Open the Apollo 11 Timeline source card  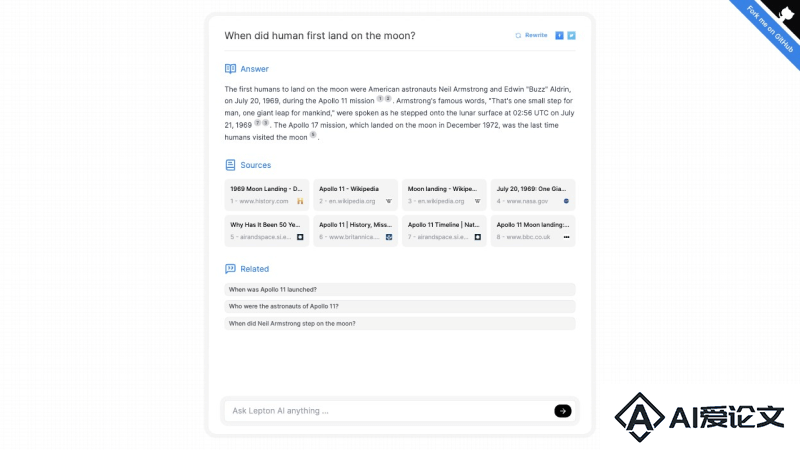[x=444, y=231]
